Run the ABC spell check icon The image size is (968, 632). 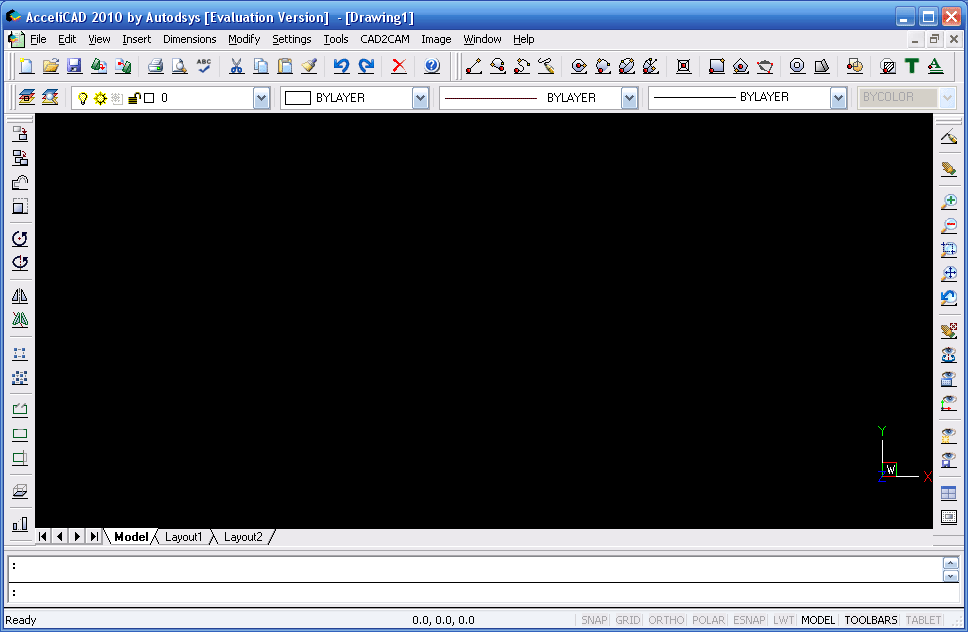(x=204, y=65)
